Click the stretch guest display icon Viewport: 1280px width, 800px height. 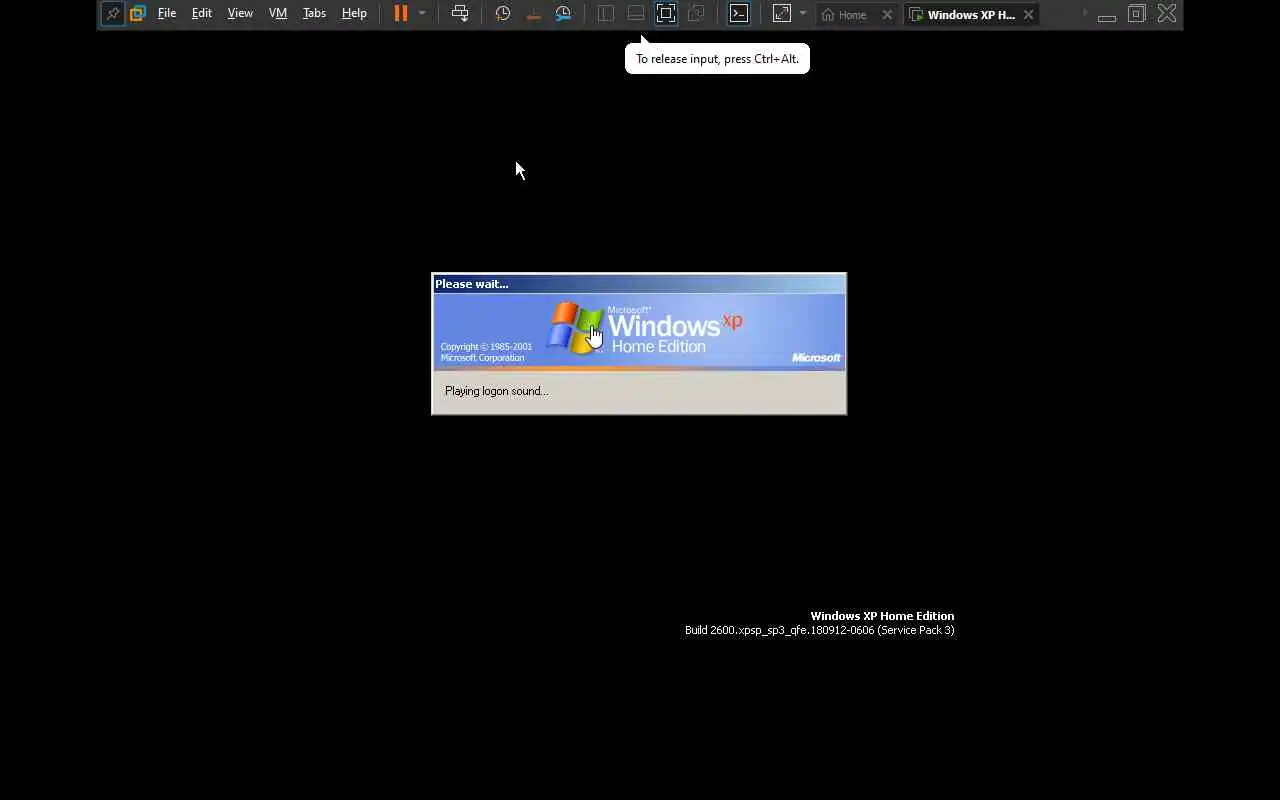pos(782,14)
